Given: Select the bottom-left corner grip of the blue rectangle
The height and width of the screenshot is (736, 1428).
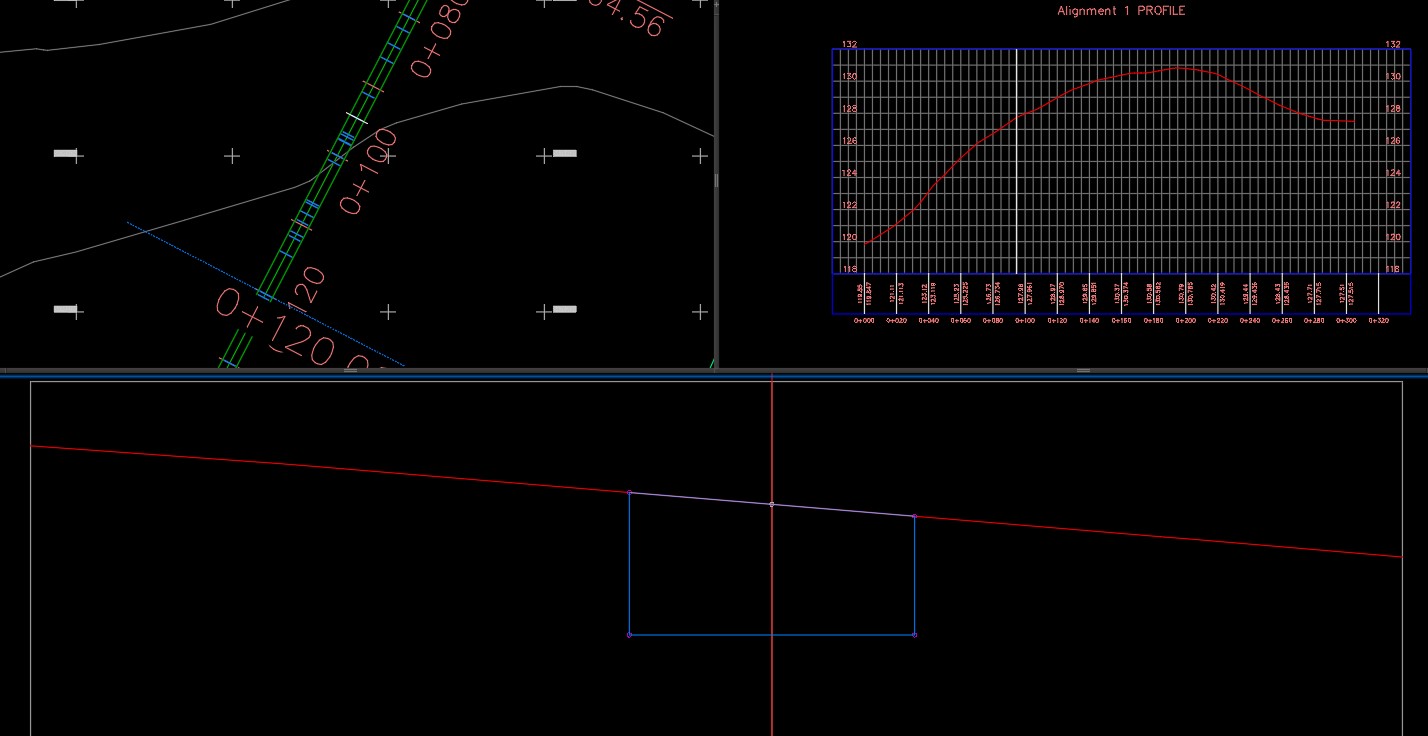Looking at the screenshot, I should 630,633.
